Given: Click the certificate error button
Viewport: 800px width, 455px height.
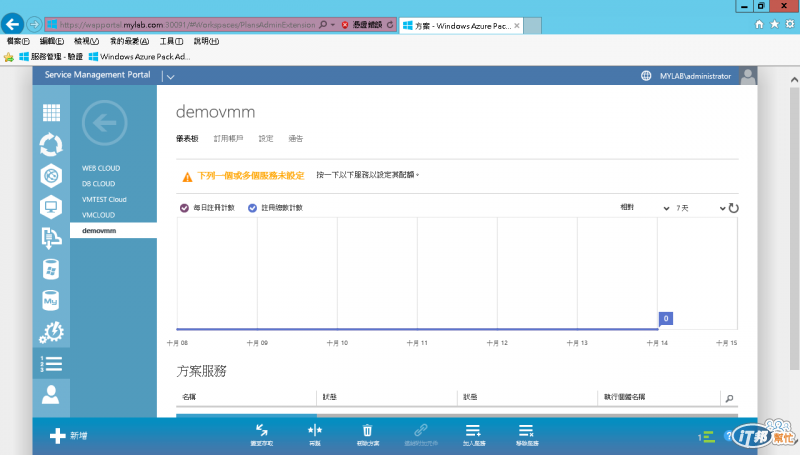Looking at the screenshot, I should [362, 24].
